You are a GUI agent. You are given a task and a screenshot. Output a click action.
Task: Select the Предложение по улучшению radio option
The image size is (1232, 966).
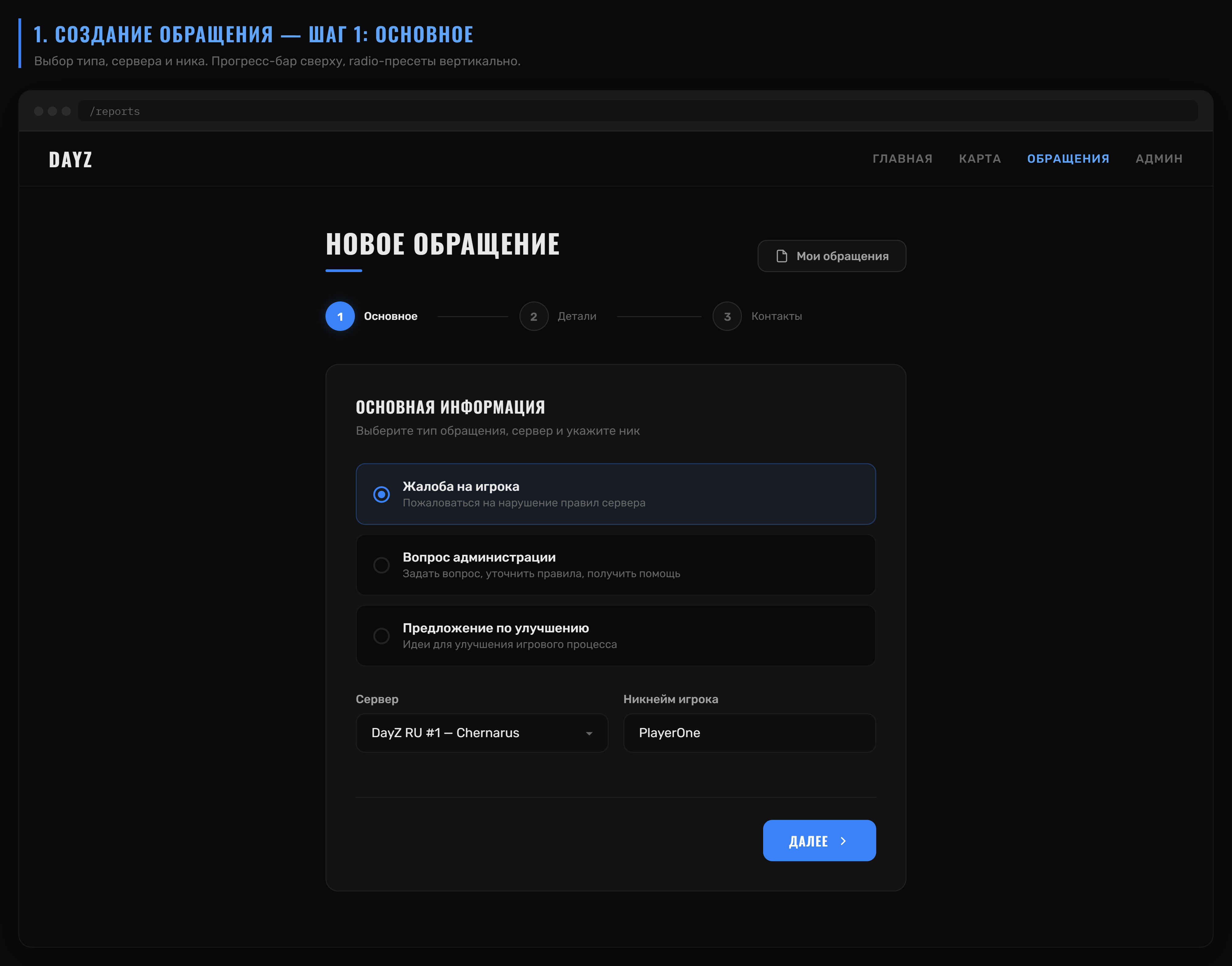click(x=615, y=635)
